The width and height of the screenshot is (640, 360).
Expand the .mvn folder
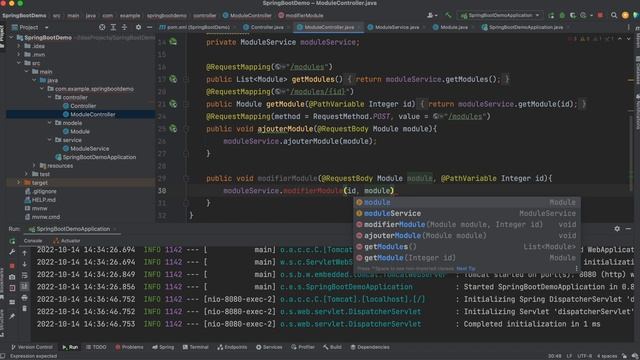tap(19, 55)
